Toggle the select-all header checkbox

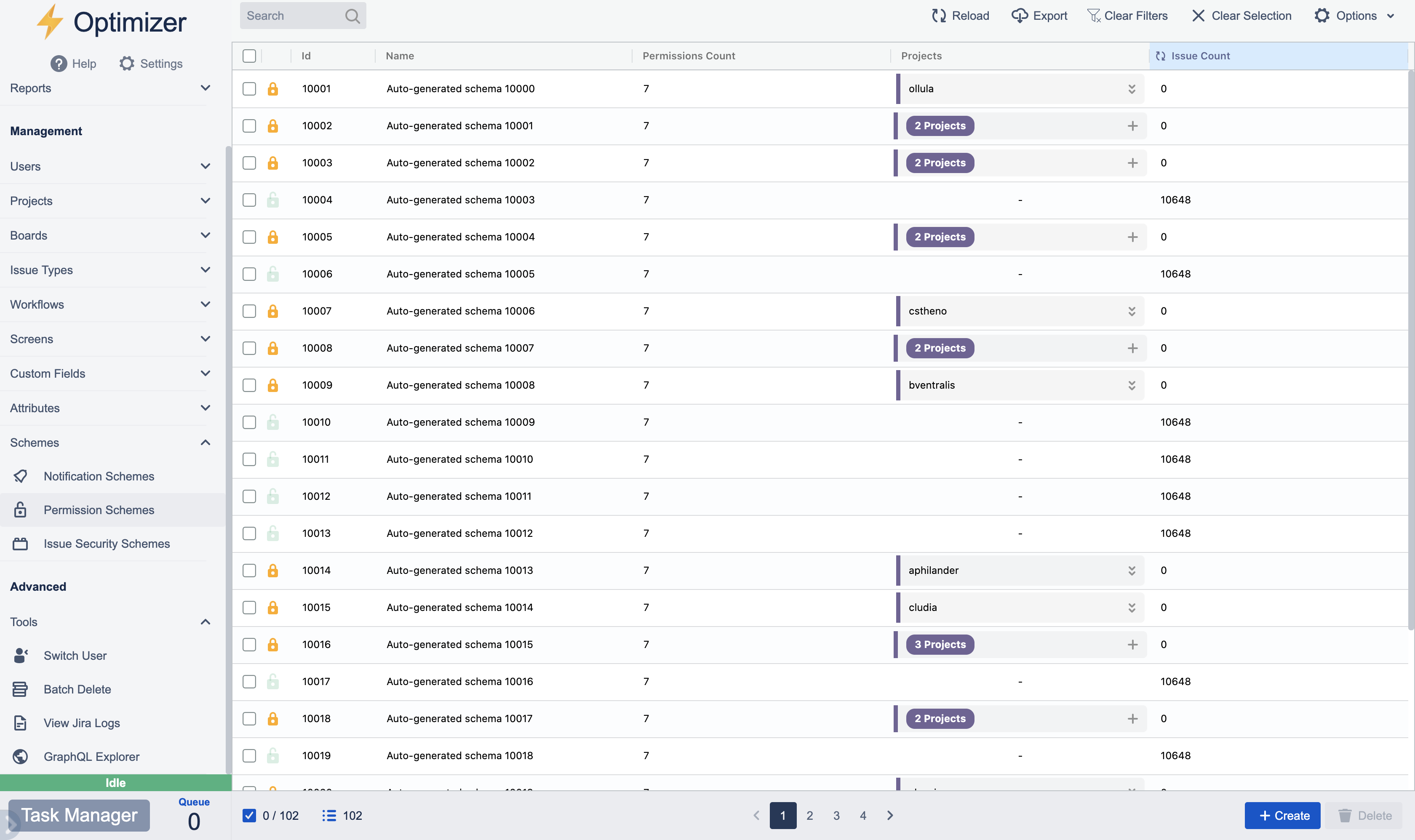(249, 56)
